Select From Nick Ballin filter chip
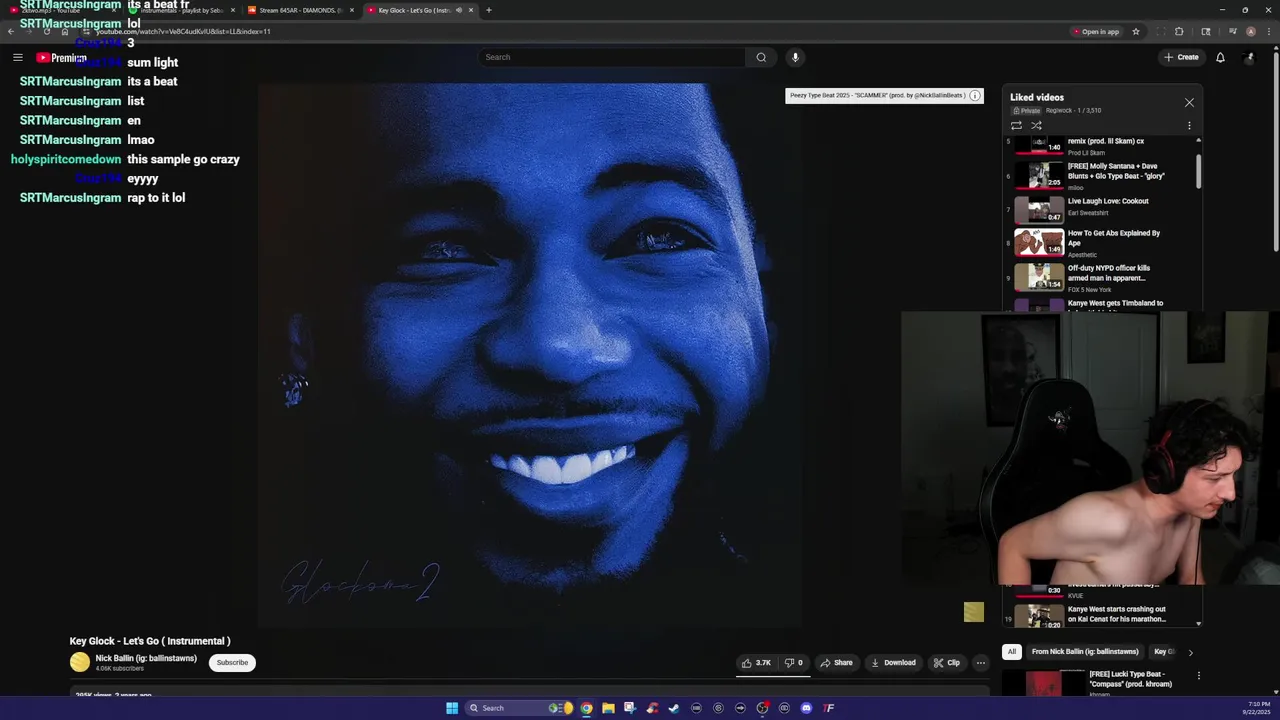The width and height of the screenshot is (1280, 720). tap(1085, 652)
